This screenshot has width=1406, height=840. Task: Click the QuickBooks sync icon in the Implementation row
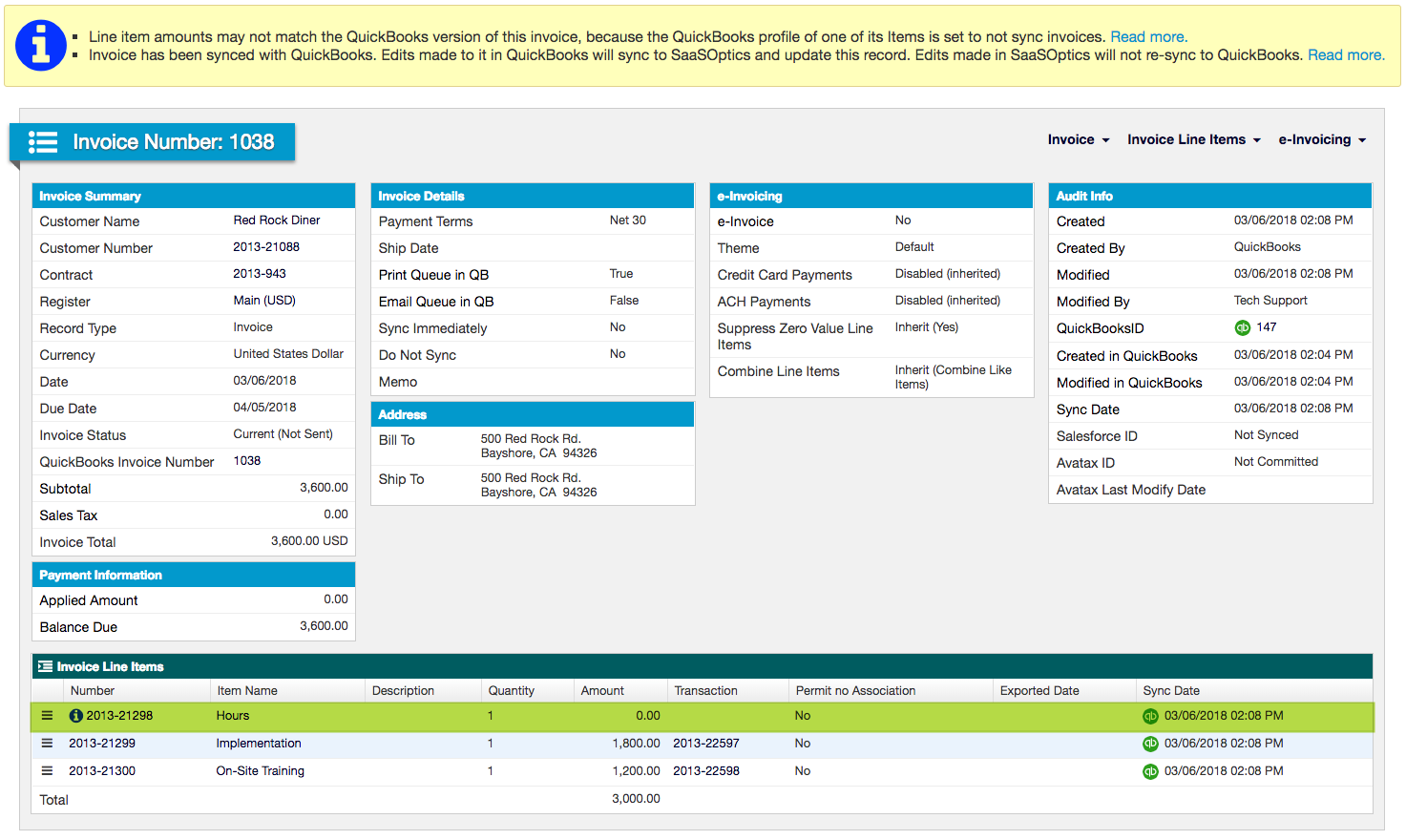1150,744
